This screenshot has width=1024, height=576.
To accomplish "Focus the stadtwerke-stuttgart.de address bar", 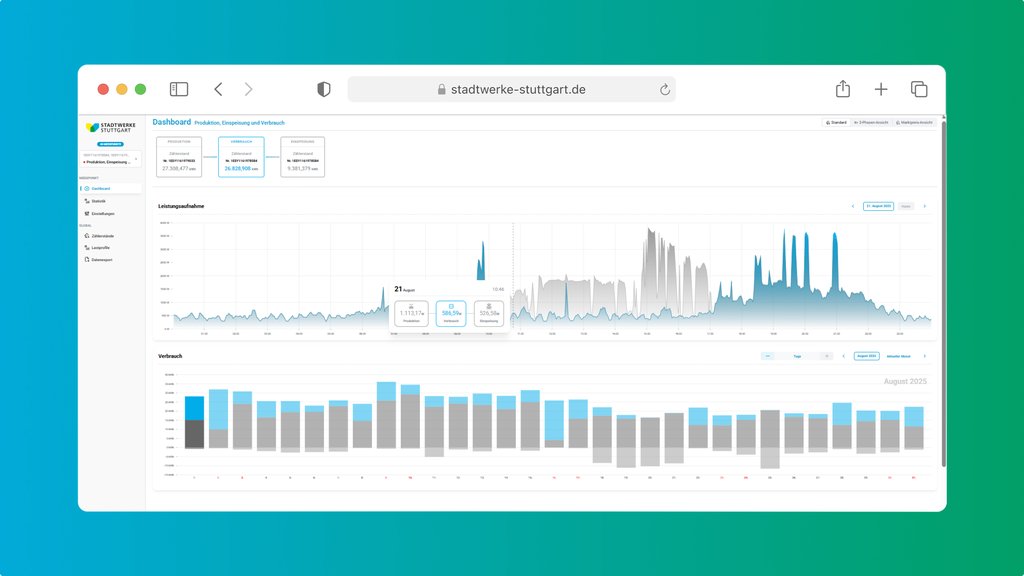I will (x=511, y=89).
